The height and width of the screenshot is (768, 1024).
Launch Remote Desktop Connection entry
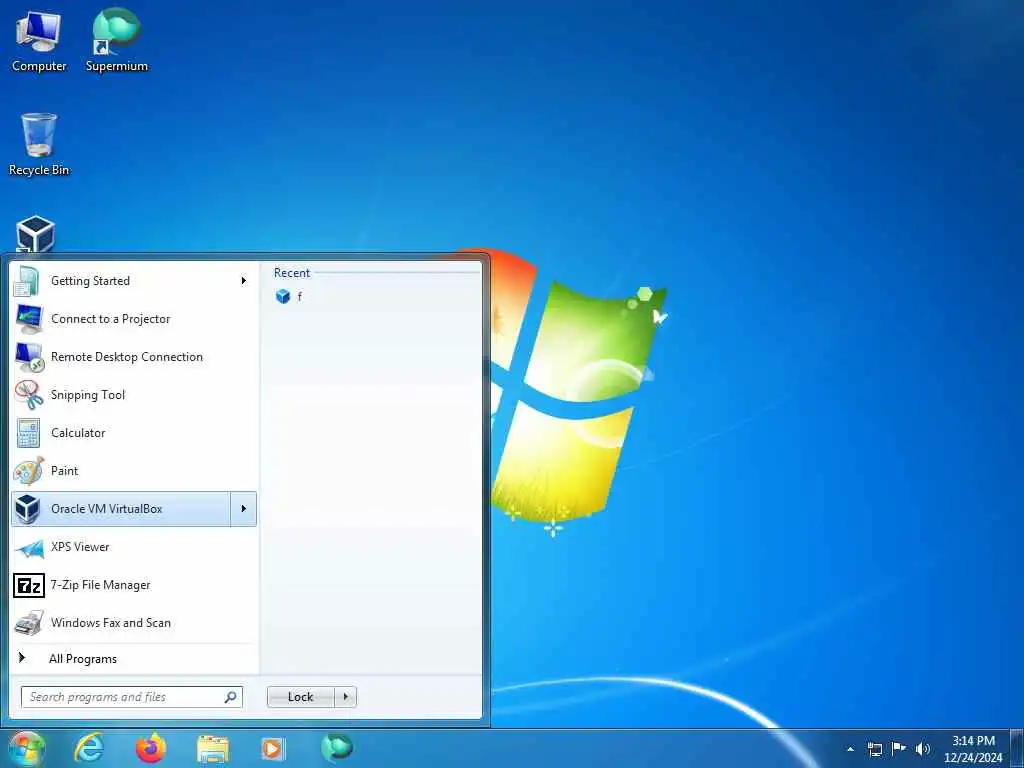pos(133,357)
